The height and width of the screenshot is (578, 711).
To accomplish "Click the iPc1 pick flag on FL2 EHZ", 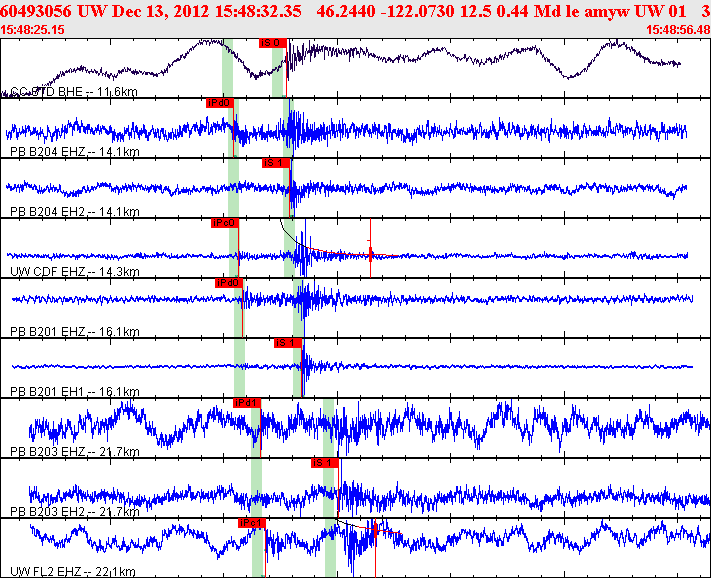I will pos(252,523).
